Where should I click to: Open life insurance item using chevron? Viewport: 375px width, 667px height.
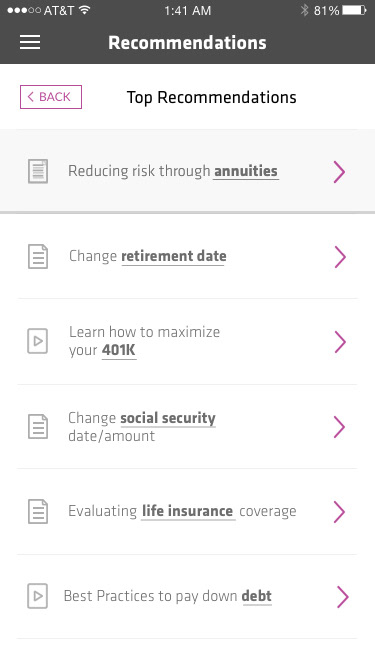pos(339,511)
